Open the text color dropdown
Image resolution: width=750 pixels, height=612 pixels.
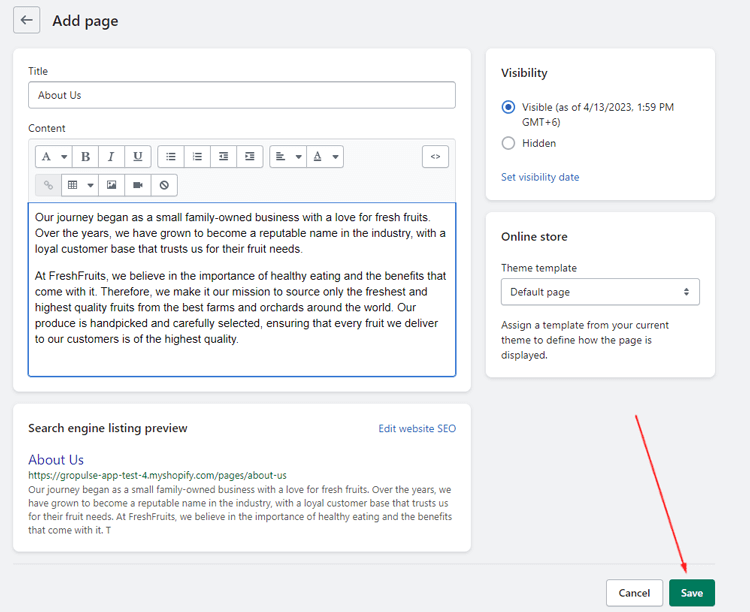pyautogui.click(x=325, y=156)
